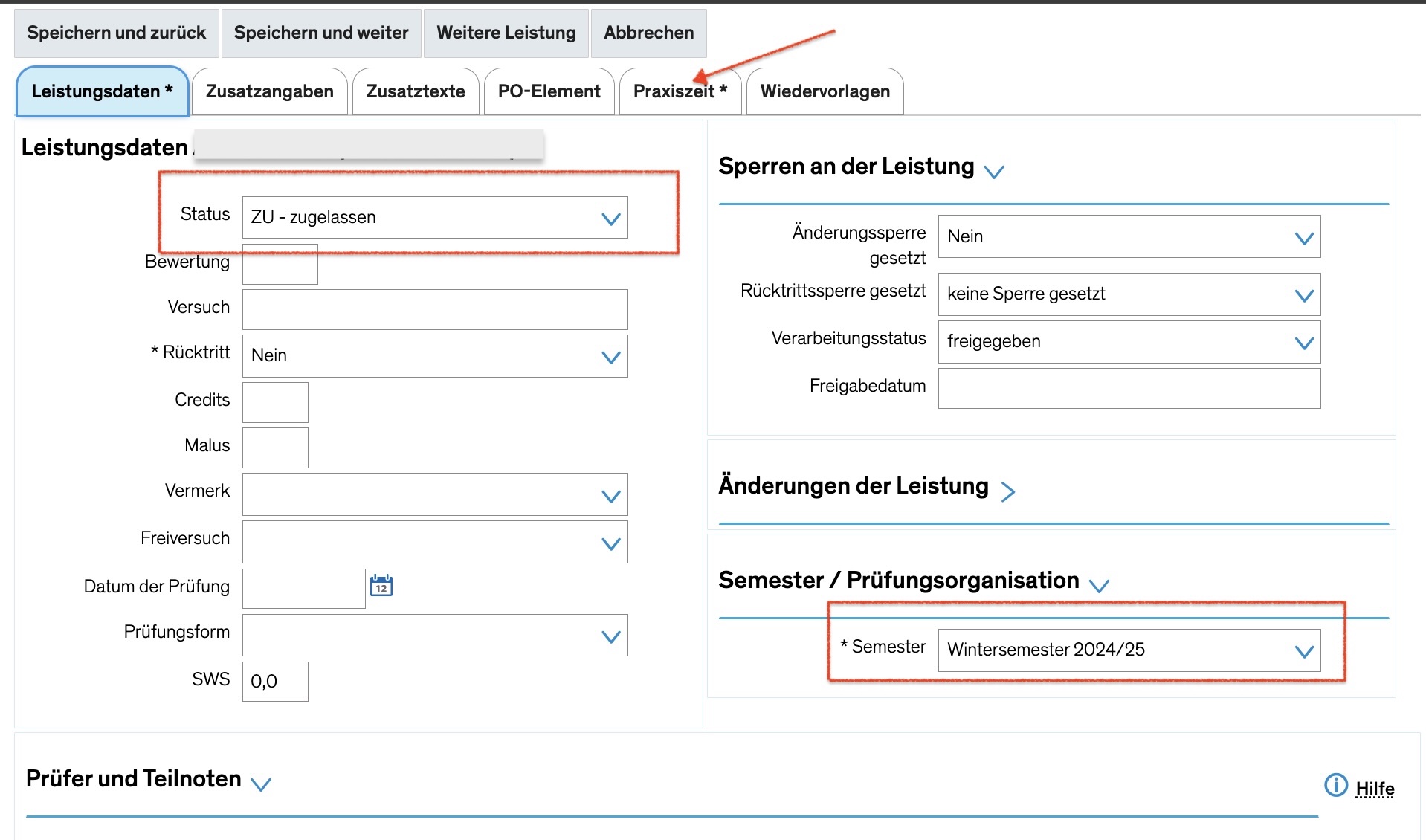
Task: Open the Wiedervorlagen tab
Action: (x=825, y=91)
